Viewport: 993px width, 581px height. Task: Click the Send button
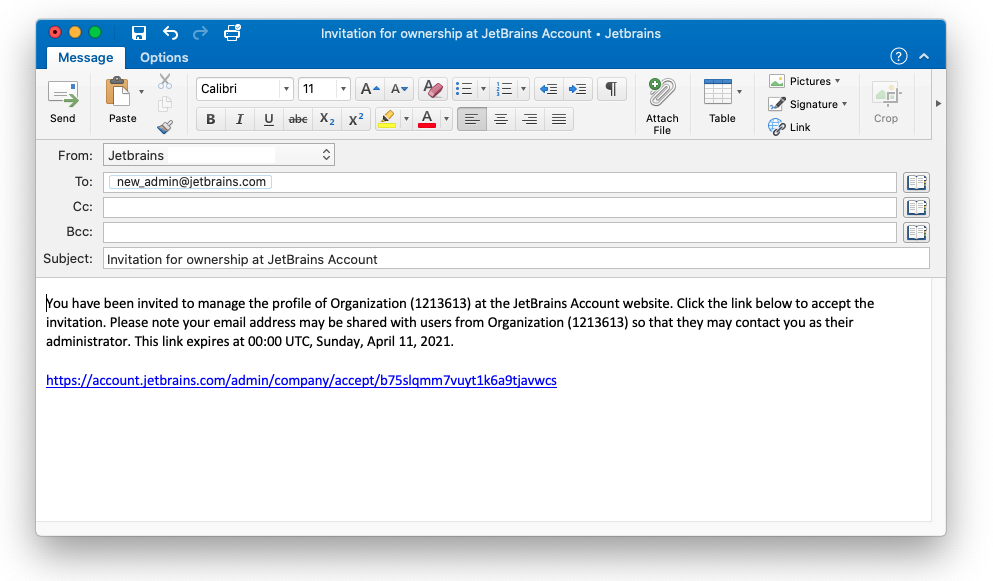63,102
